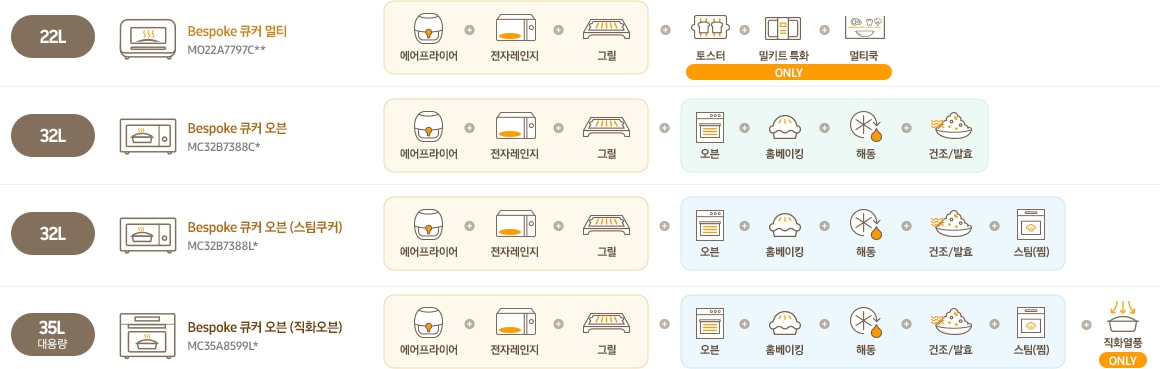This screenshot has height=369, width=1160.
Task: Click the ONLY badge under 토스터 group
Action: [x=789, y=72]
